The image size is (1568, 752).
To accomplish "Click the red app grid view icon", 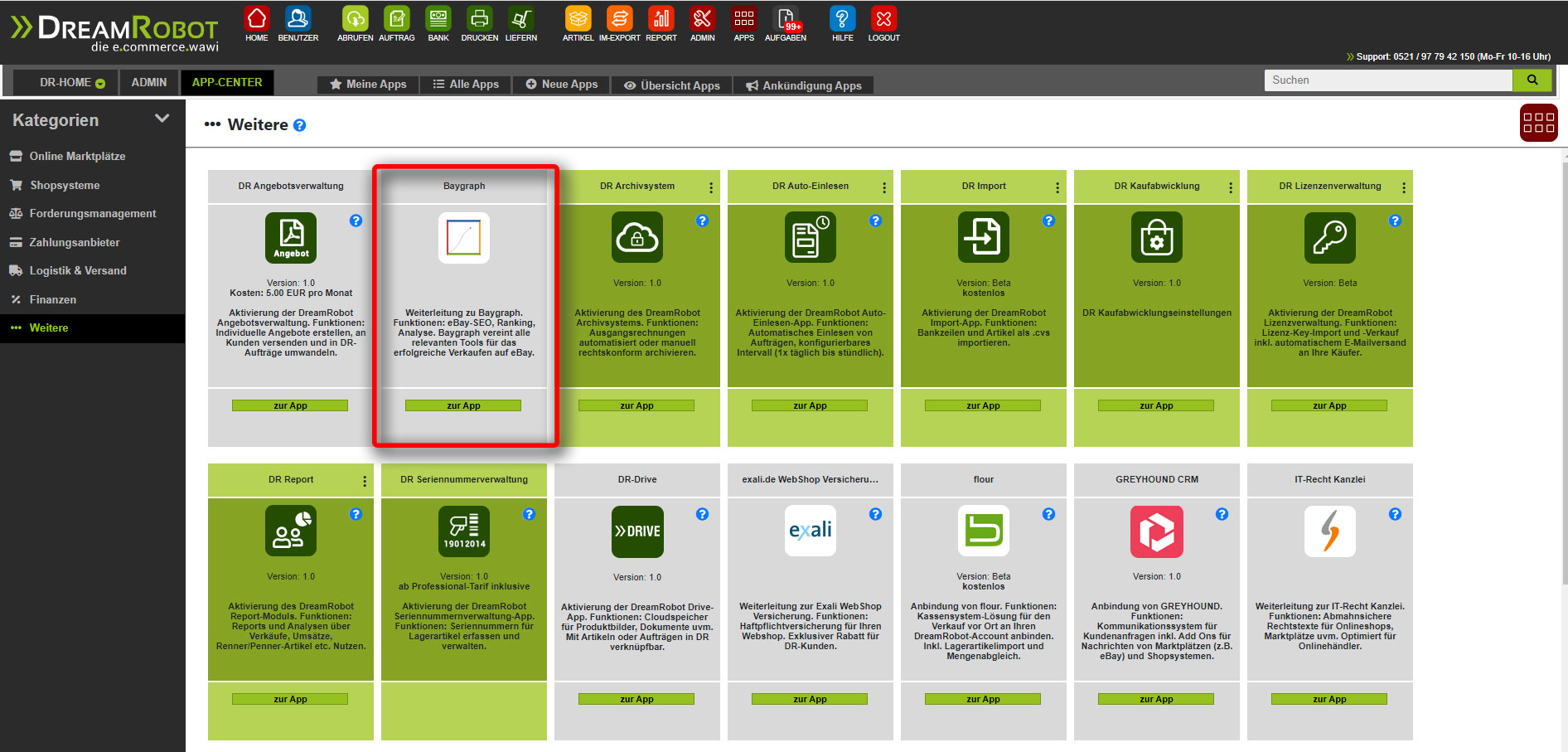I will tap(1538, 123).
